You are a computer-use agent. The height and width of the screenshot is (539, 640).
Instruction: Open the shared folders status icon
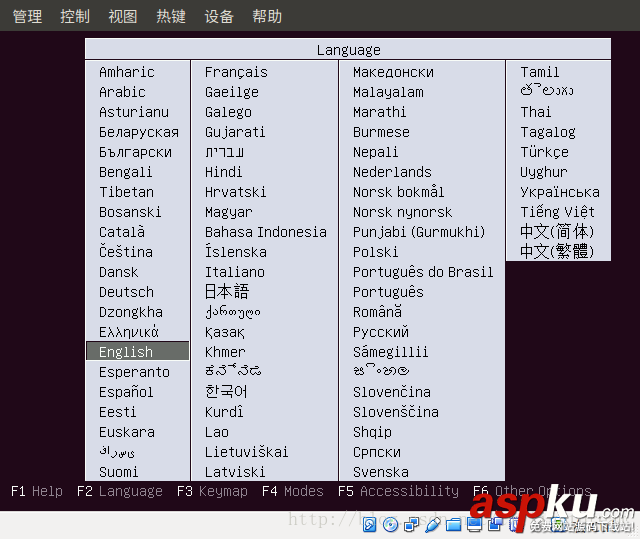pyautogui.click(x=453, y=524)
